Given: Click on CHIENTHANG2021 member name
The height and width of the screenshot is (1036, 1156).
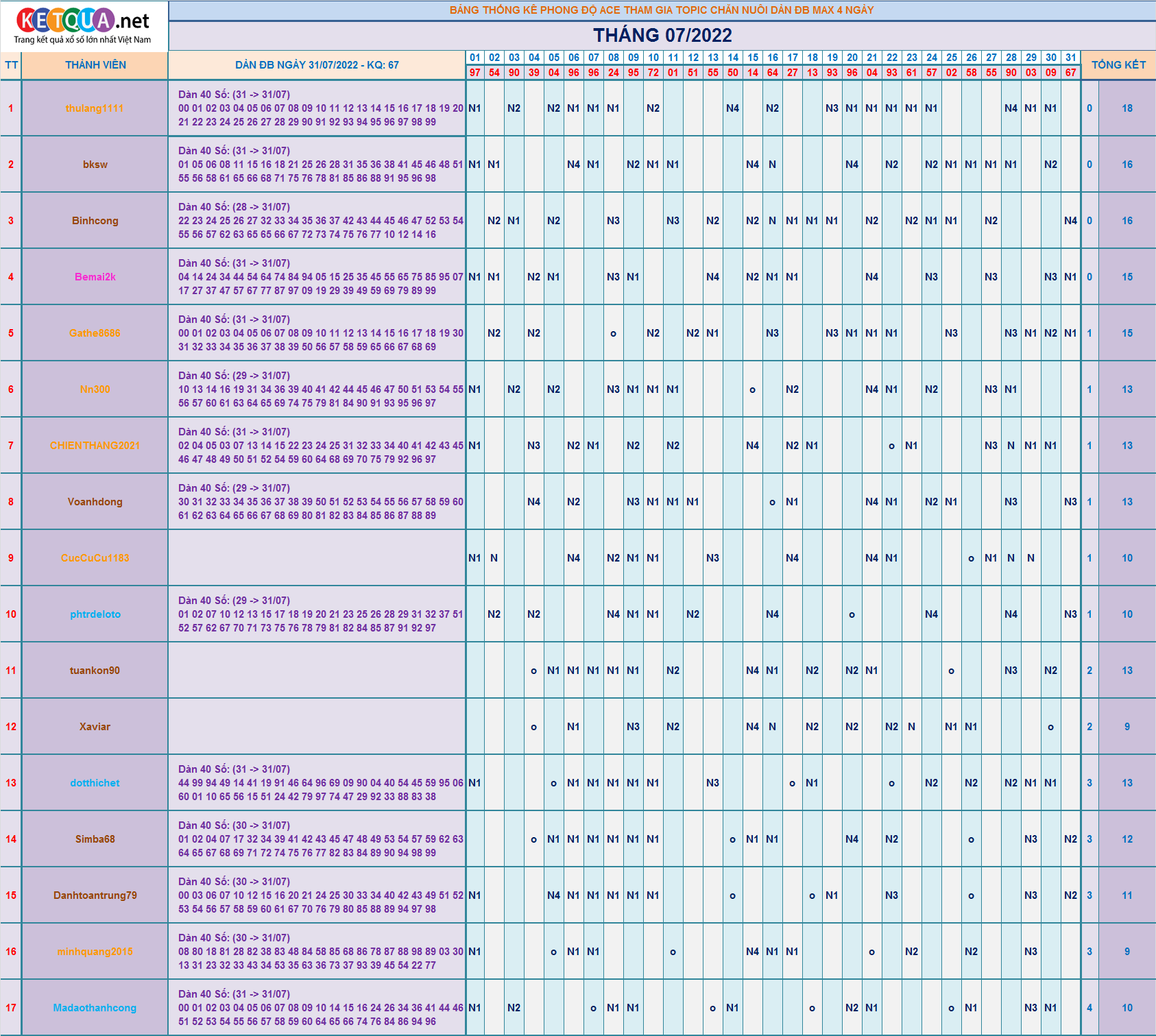Looking at the screenshot, I should tap(95, 446).
